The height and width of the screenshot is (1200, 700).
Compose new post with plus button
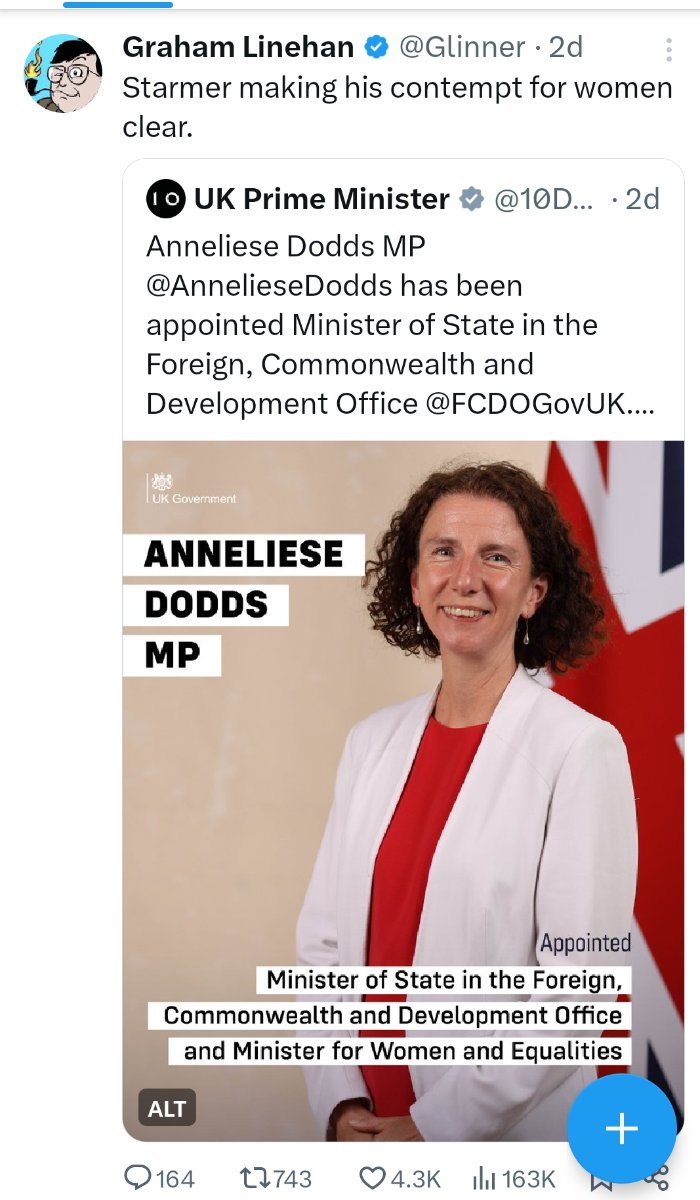coord(621,1129)
